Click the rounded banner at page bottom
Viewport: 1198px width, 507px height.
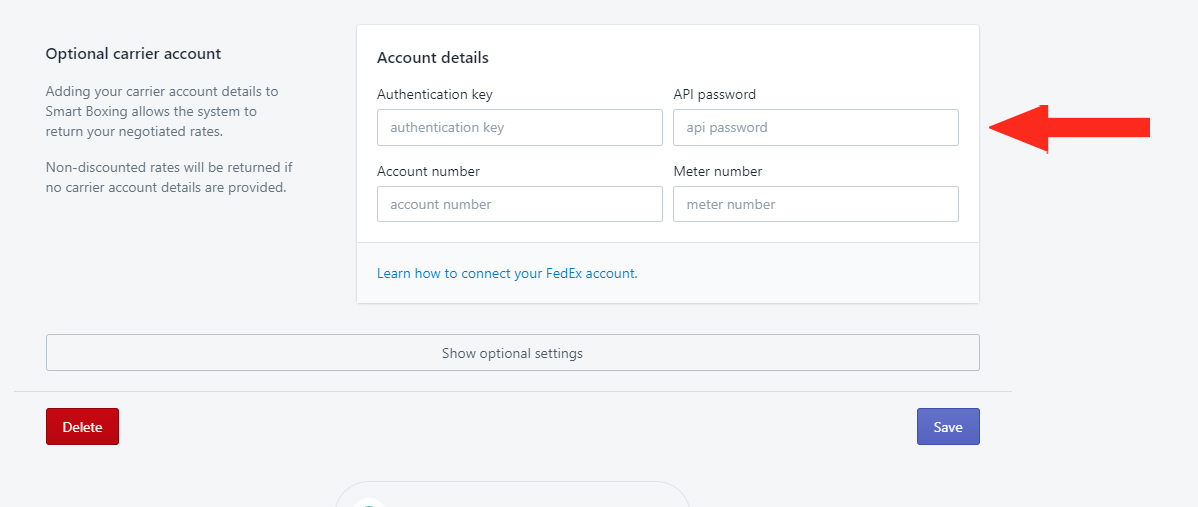tap(513, 494)
